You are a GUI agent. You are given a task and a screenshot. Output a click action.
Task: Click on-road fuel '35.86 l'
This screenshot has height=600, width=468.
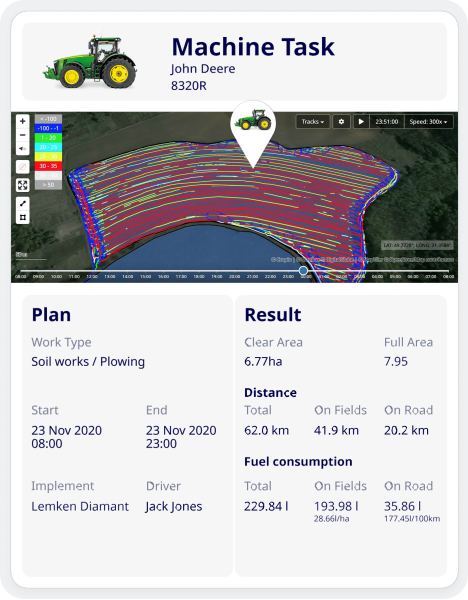[x=403, y=507]
